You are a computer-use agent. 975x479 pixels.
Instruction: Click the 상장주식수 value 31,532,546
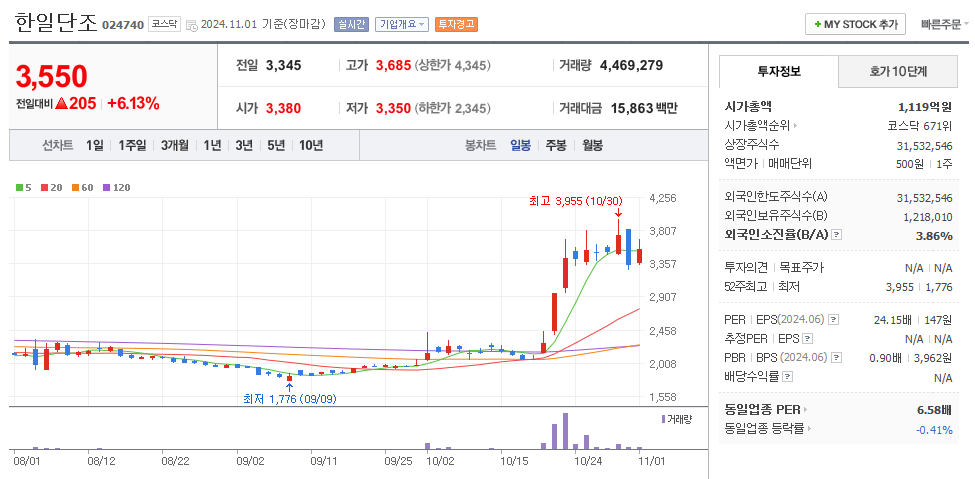click(925, 144)
